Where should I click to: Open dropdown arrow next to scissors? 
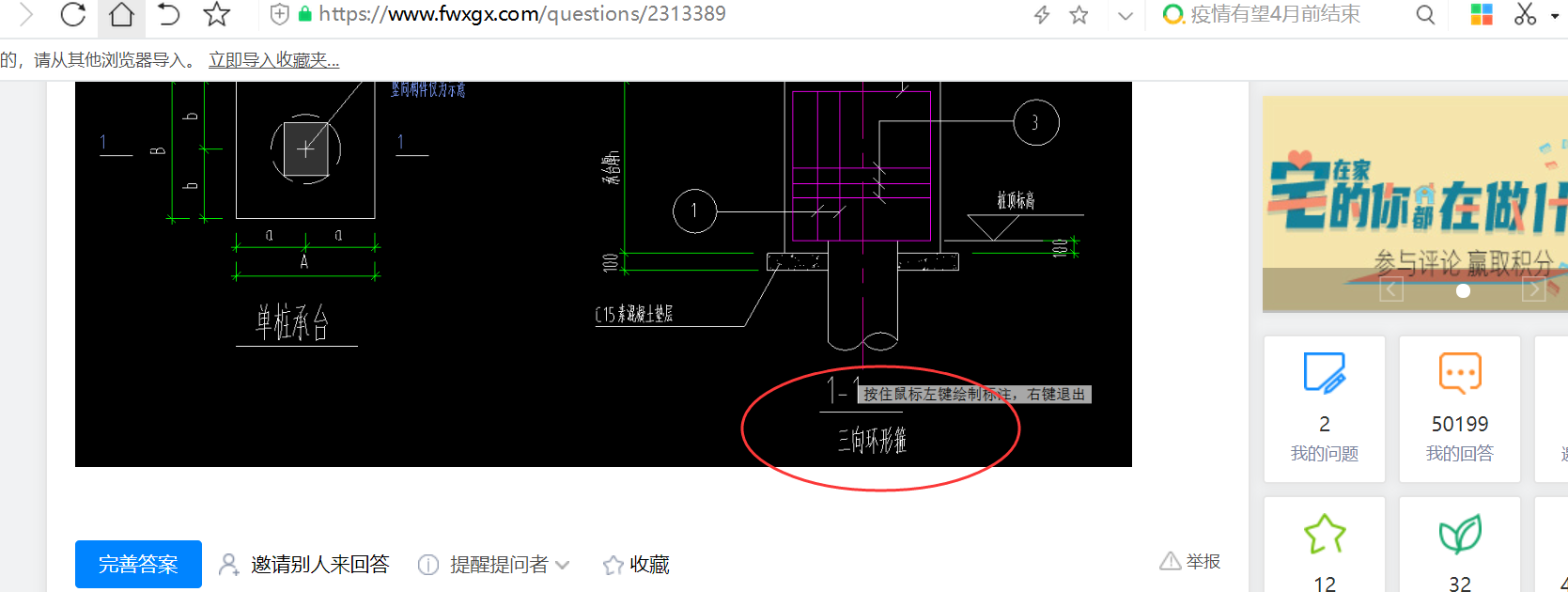tap(1555, 16)
